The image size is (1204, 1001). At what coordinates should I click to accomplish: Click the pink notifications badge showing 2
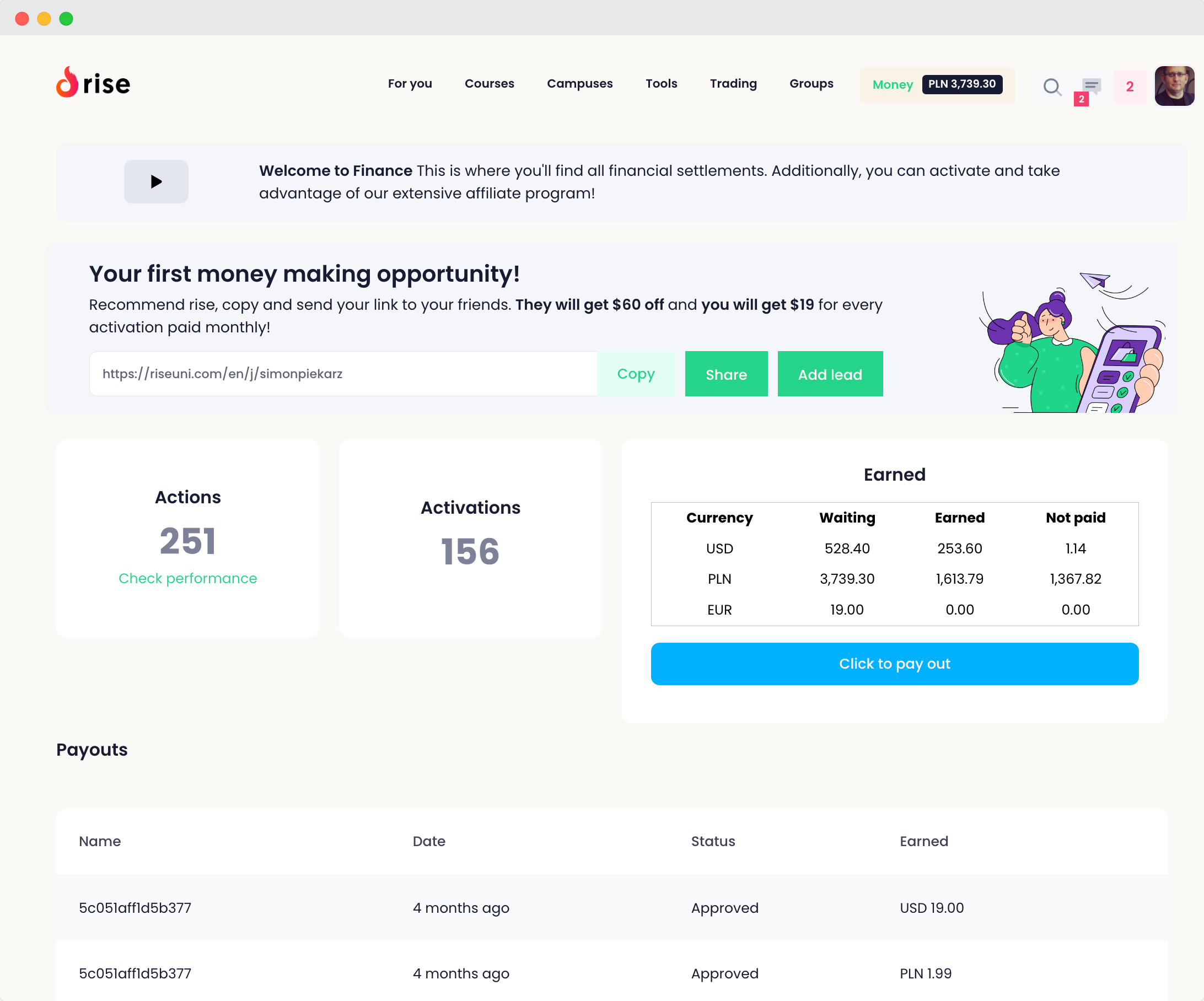1130,87
